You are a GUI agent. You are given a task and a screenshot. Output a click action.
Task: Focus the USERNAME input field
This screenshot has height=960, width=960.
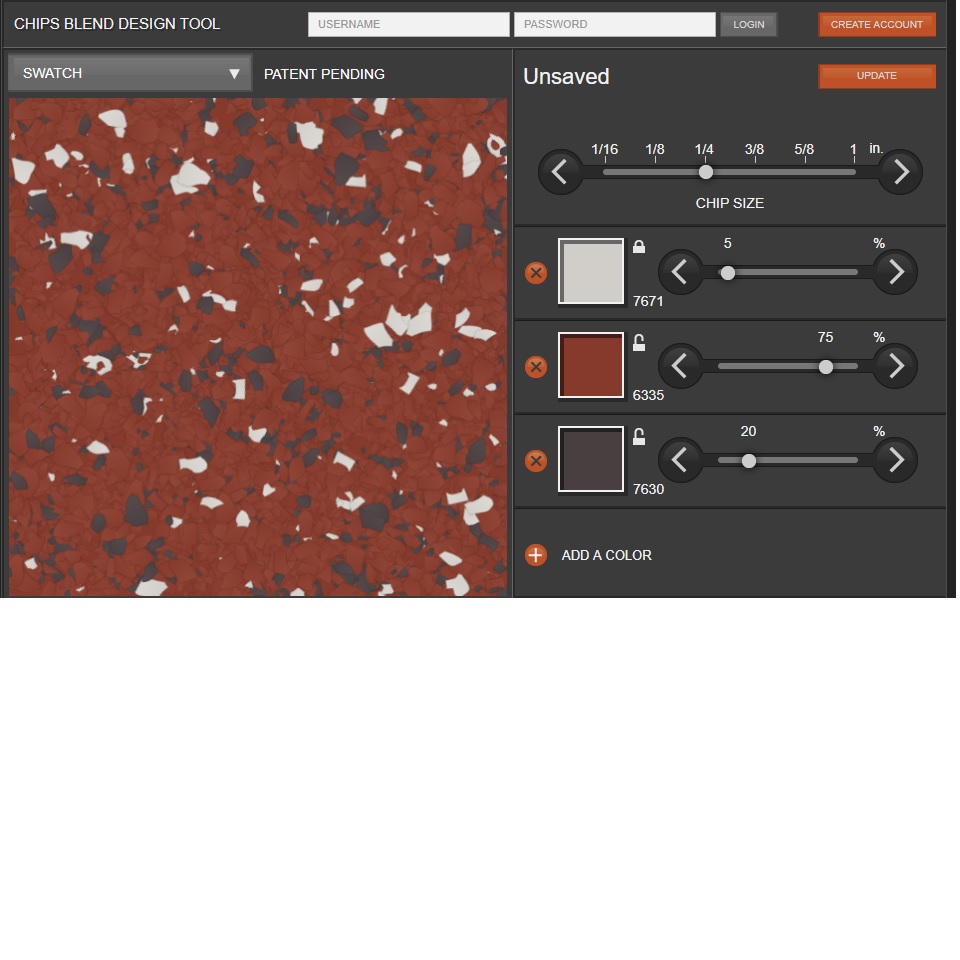pyautogui.click(x=408, y=24)
